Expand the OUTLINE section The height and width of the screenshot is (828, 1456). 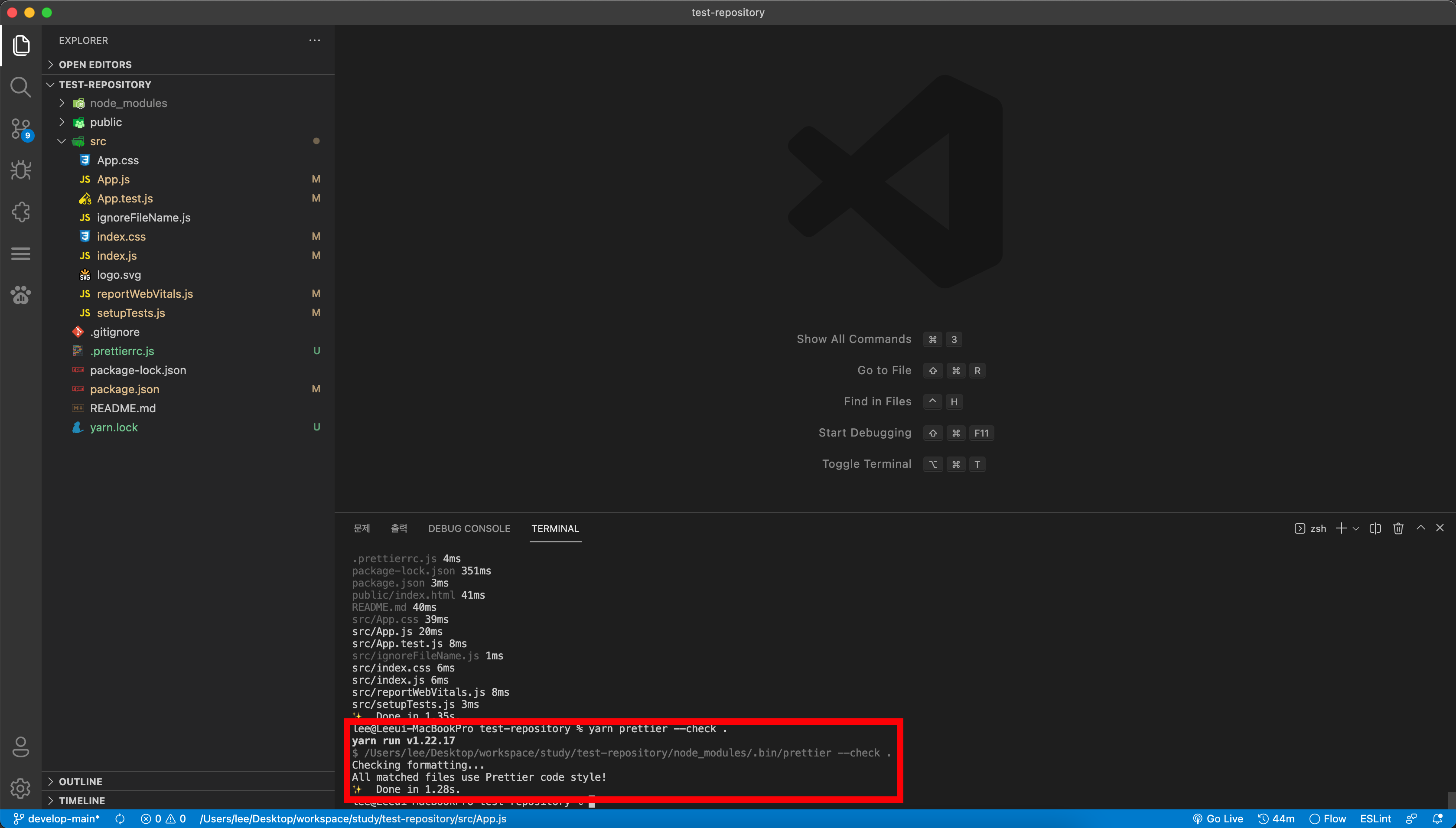pyautogui.click(x=80, y=781)
